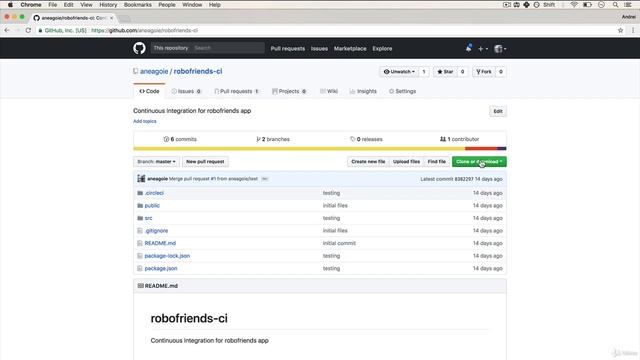Screen dimensions: 640x360
Task: Click the Apple menu icon
Action: 10,5
